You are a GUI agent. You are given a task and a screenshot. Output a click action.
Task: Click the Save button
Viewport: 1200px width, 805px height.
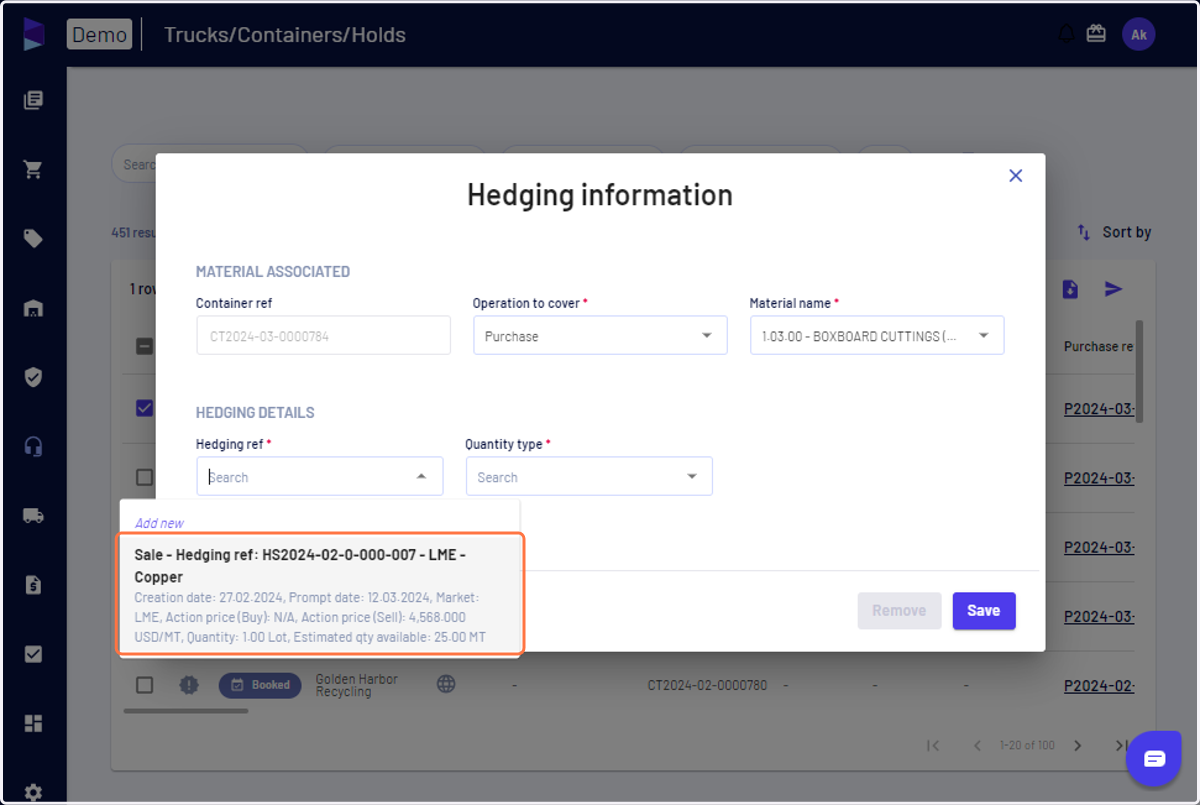[x=984, y=611]
